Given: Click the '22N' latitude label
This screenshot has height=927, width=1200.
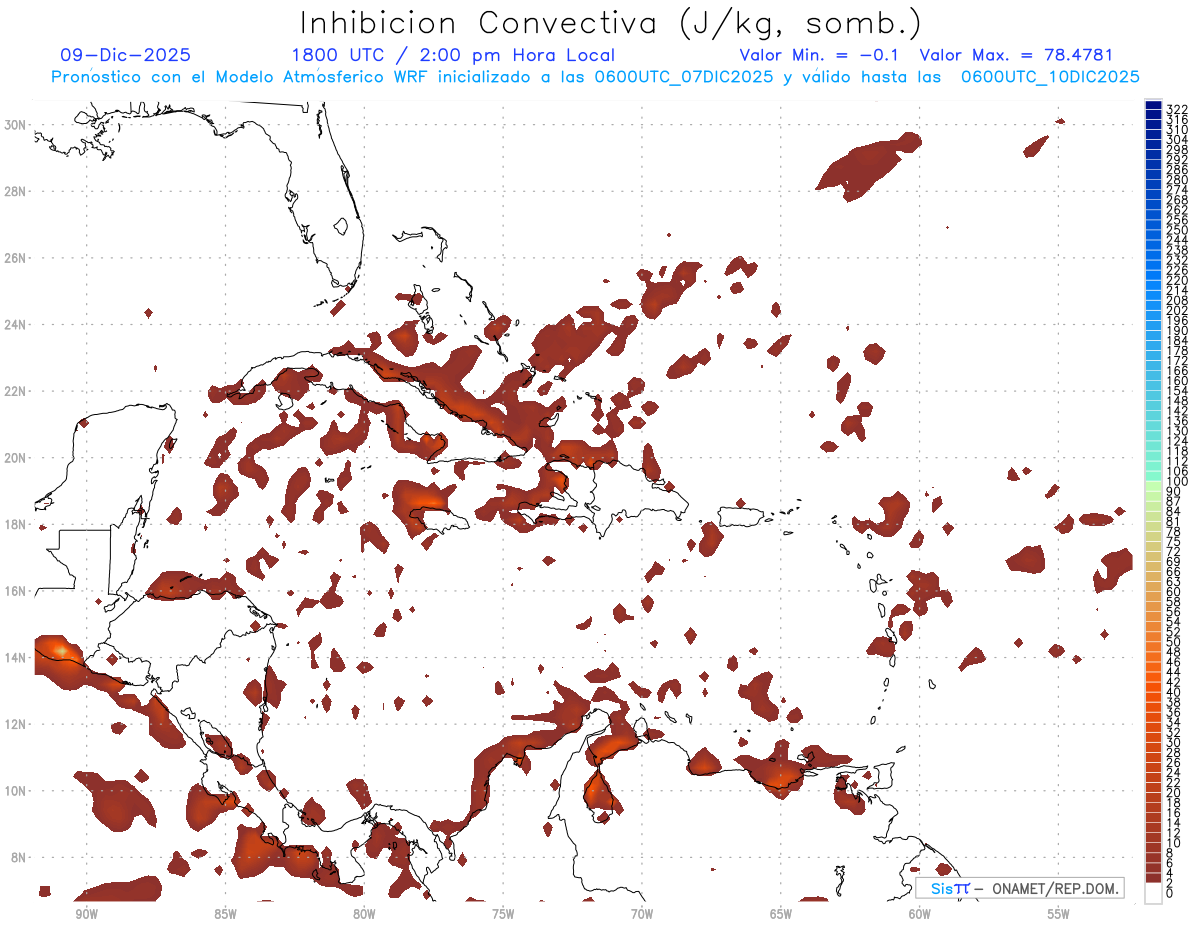Looking at the screenshot, I should click(x=15, y=391).
